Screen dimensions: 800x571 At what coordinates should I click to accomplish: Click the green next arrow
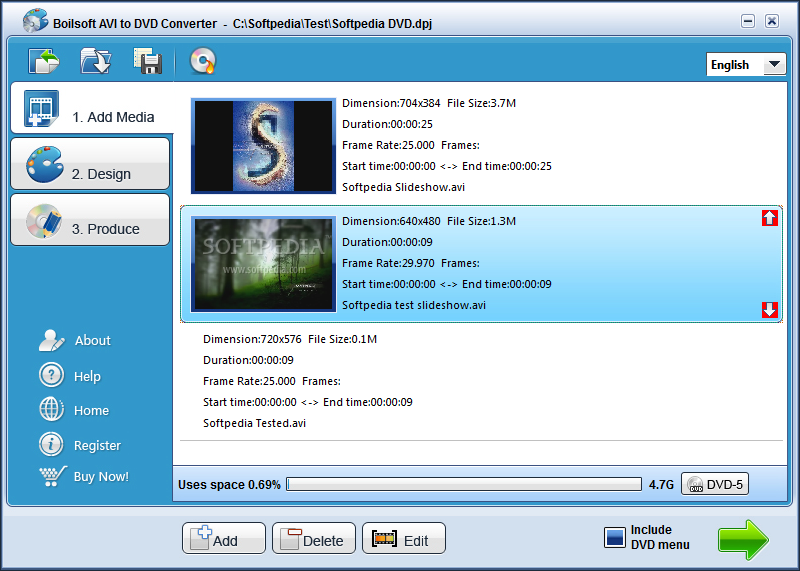click(x=743, y=539)
